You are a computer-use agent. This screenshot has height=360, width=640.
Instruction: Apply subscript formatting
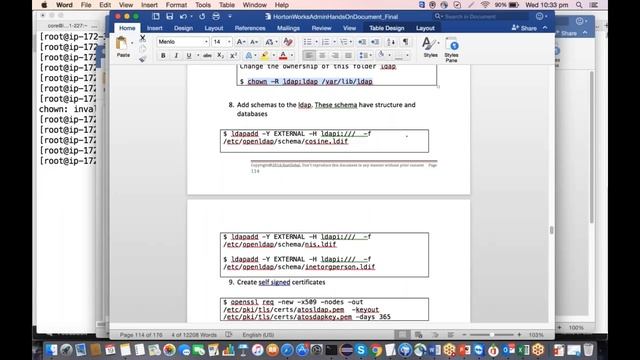coord(220,56)
